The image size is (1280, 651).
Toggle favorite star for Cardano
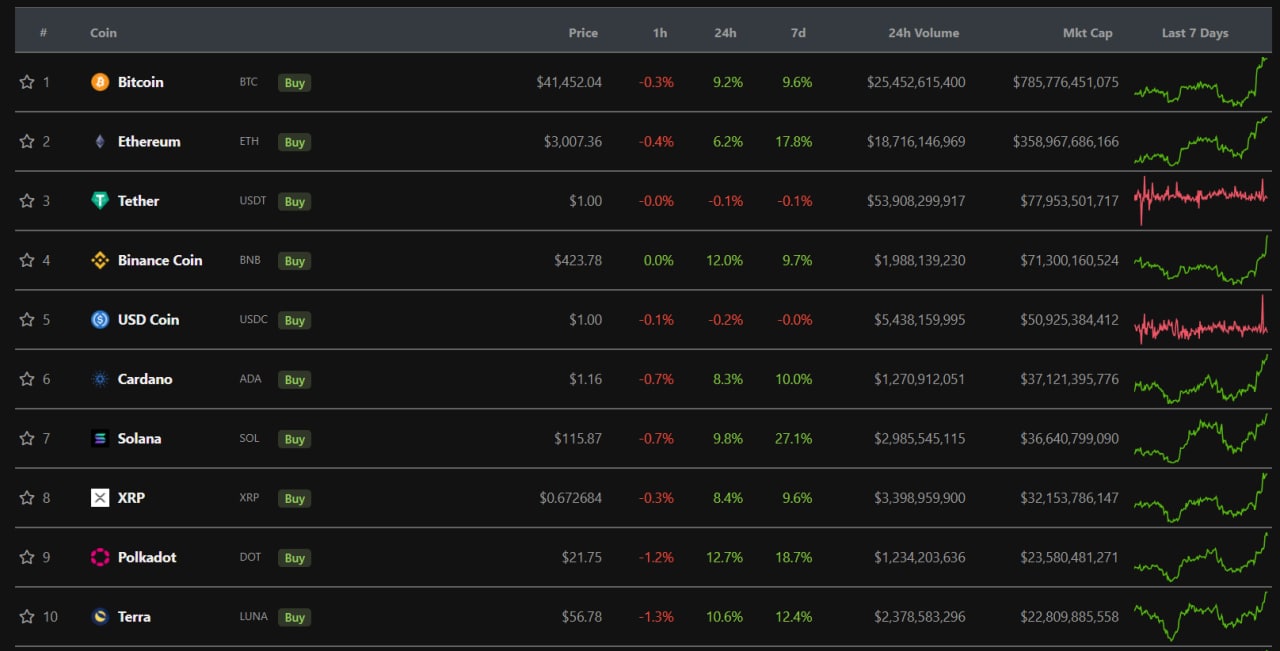pos(27,379)
